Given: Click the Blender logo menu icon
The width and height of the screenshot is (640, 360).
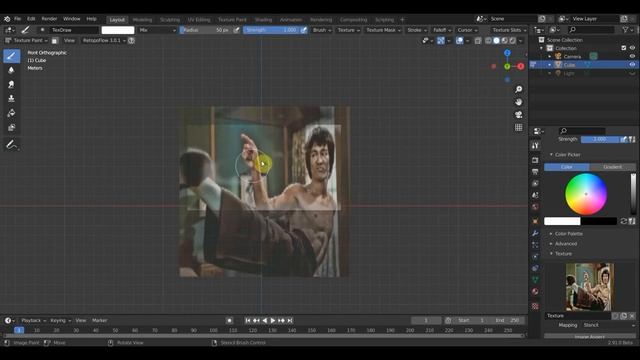Looking at the screenshot, I should (x=7, y=19).
